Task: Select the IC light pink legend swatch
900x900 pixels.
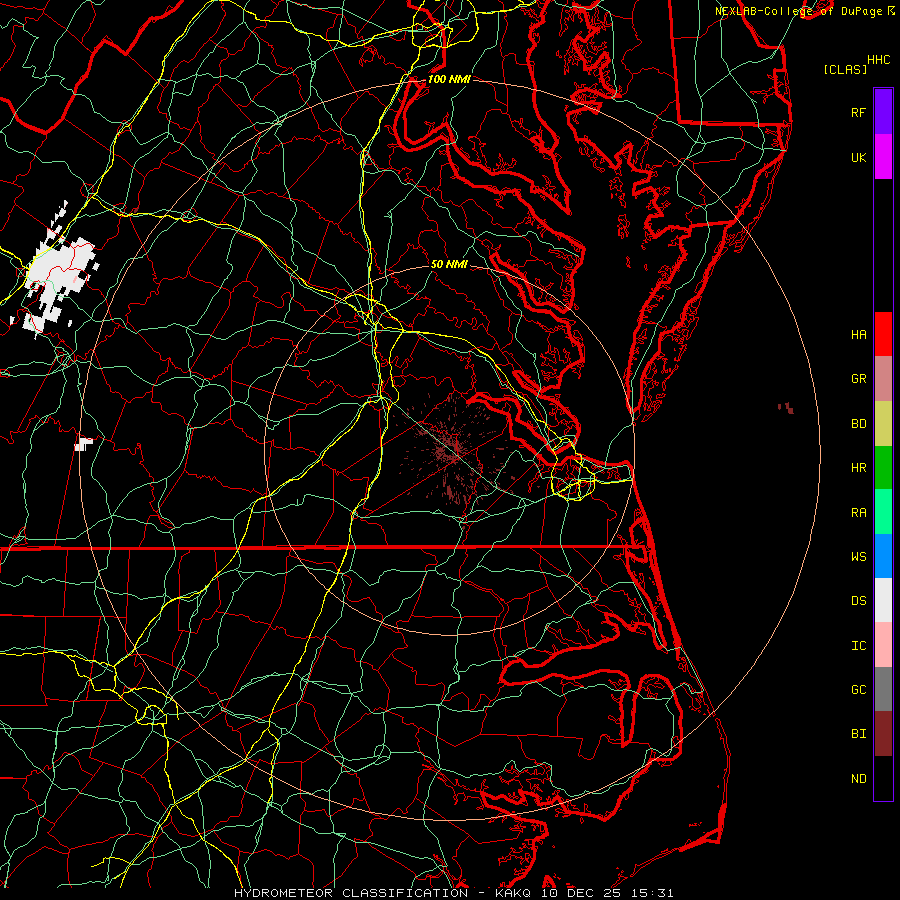Action: click(883, 645)
